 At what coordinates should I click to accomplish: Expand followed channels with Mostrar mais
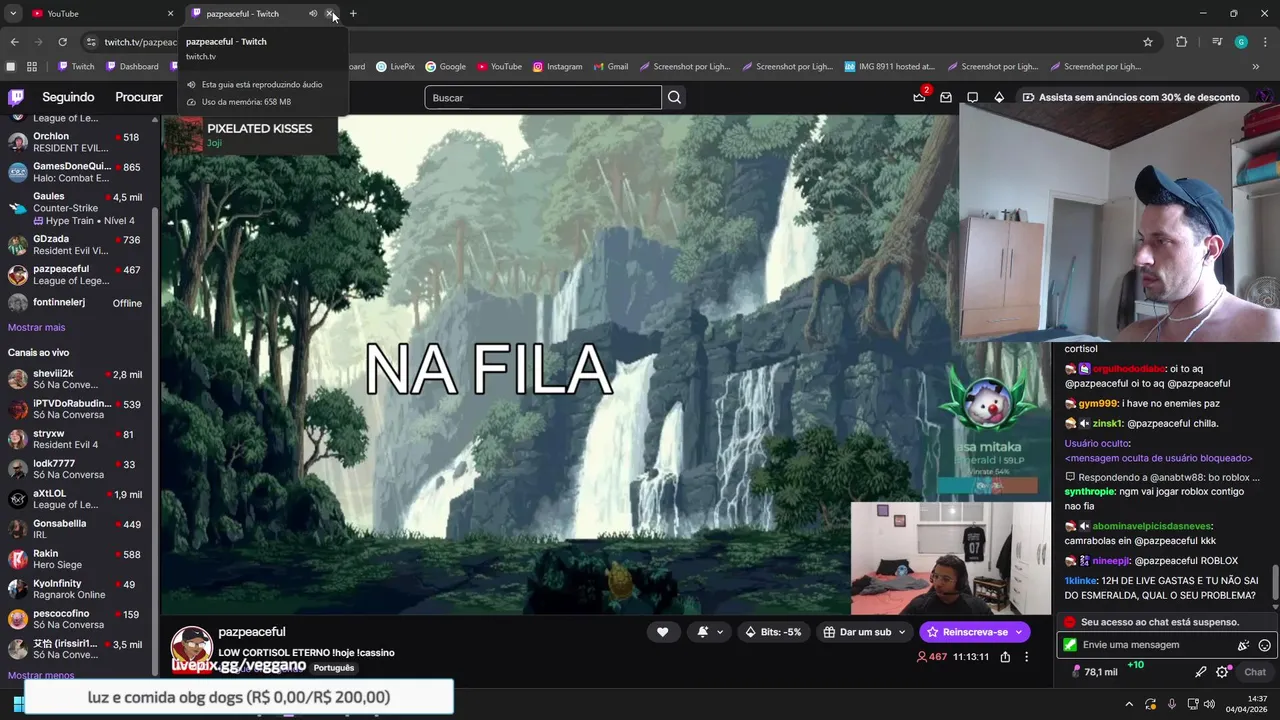pos(36,327)
